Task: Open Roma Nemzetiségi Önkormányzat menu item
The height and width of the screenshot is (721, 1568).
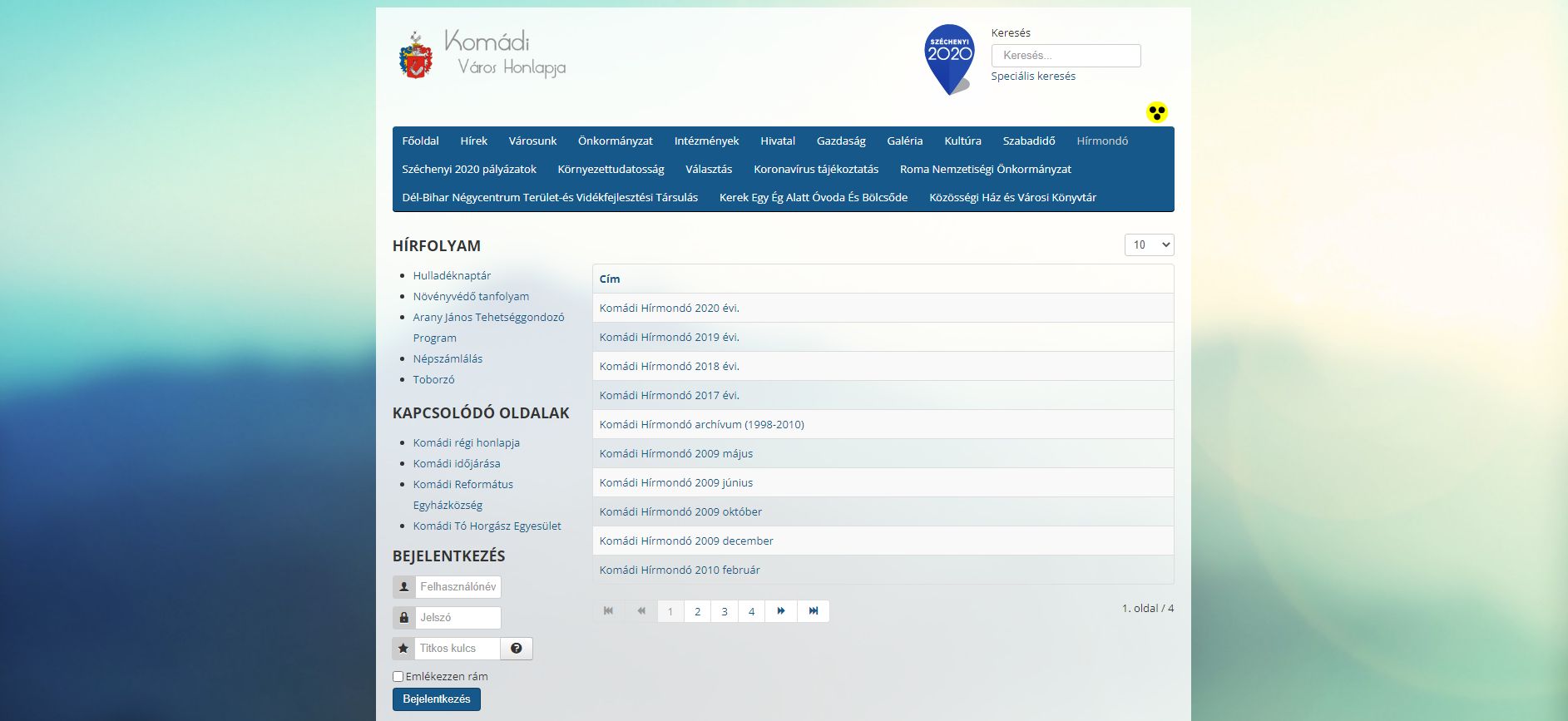Action: tap(986, 170)
